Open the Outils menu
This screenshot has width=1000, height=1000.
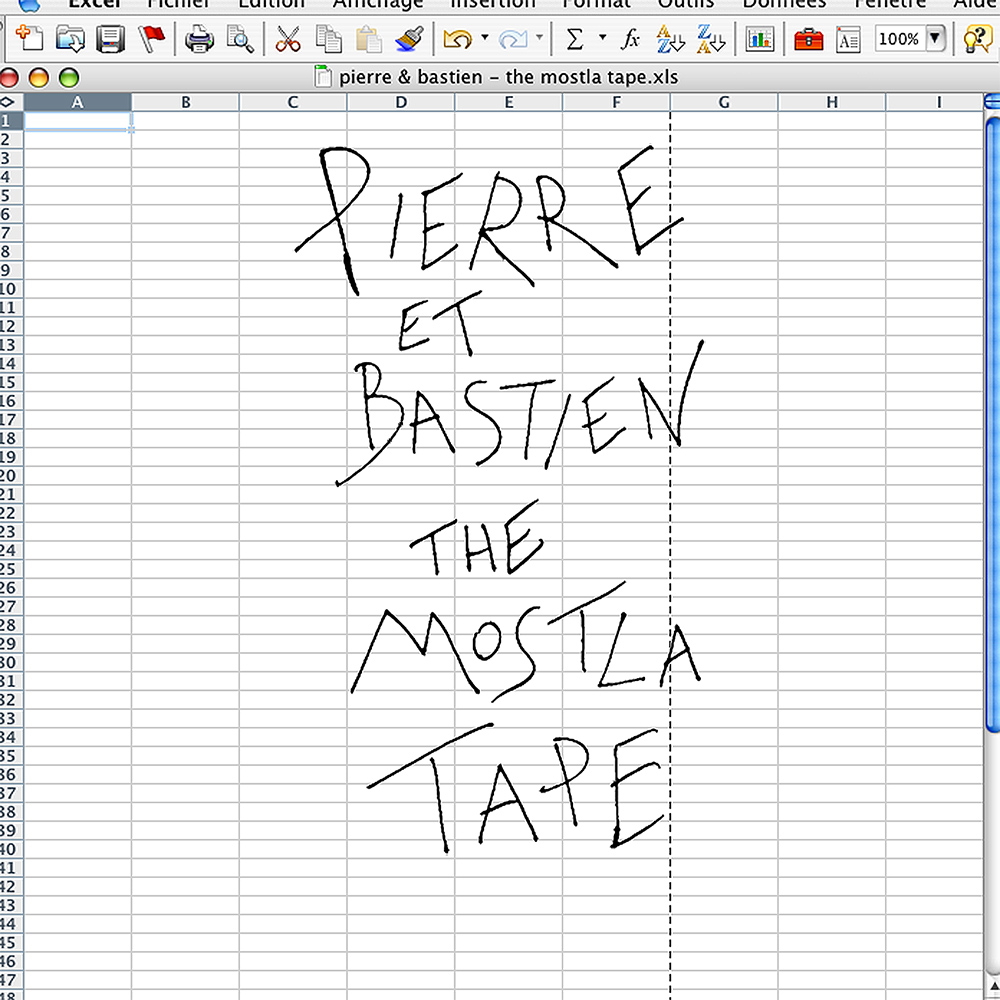[686, 3]
